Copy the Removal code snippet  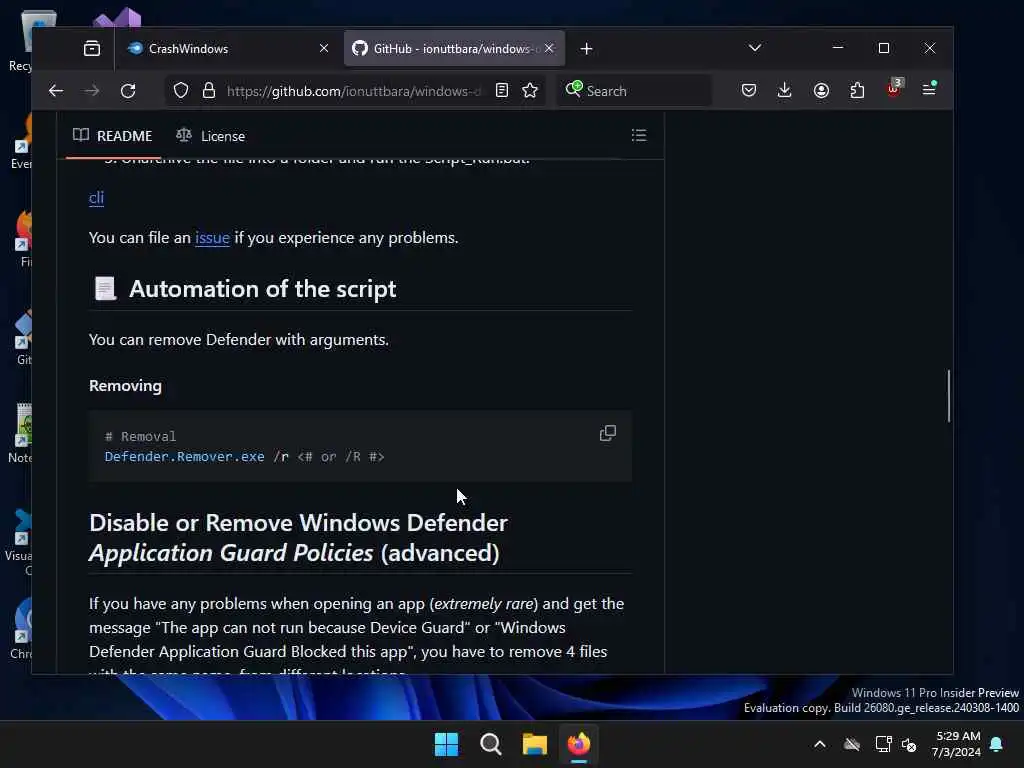tap(607, 433)
